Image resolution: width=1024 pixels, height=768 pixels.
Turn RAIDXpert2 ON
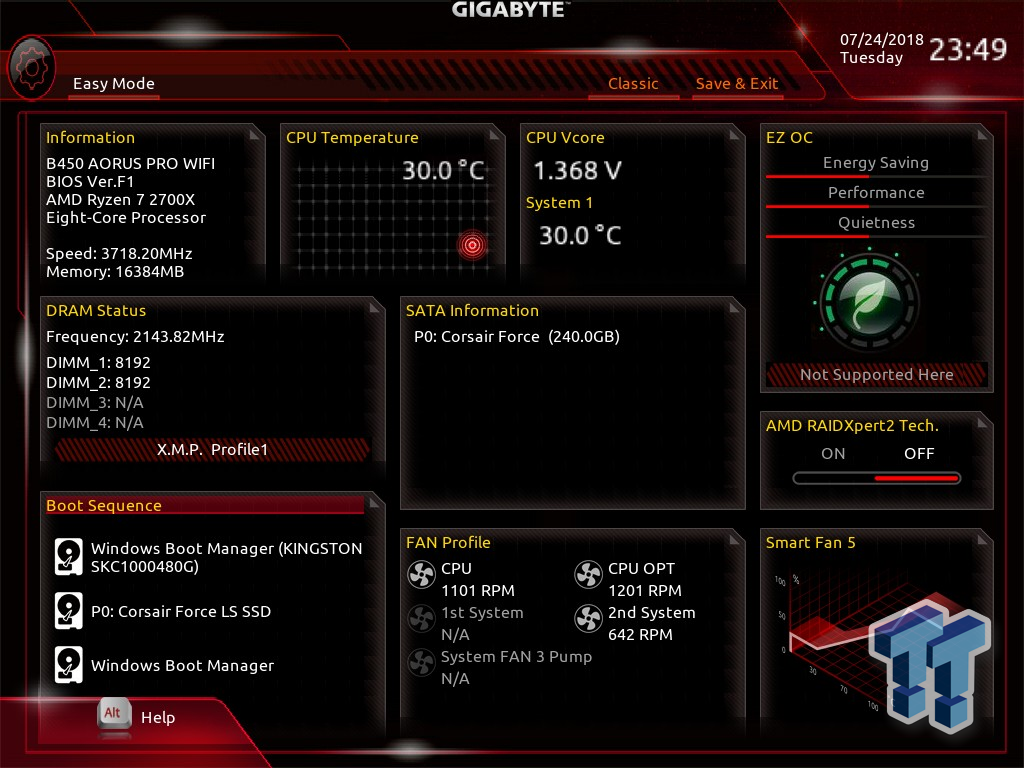coord(833,453)
